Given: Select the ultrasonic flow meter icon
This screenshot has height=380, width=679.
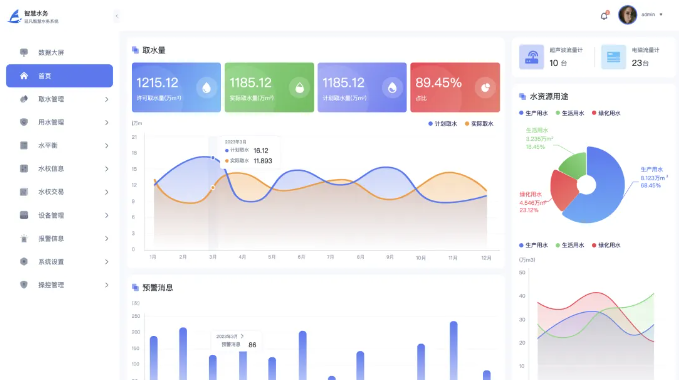Looking at the screenshot, I should coord(531,57).
